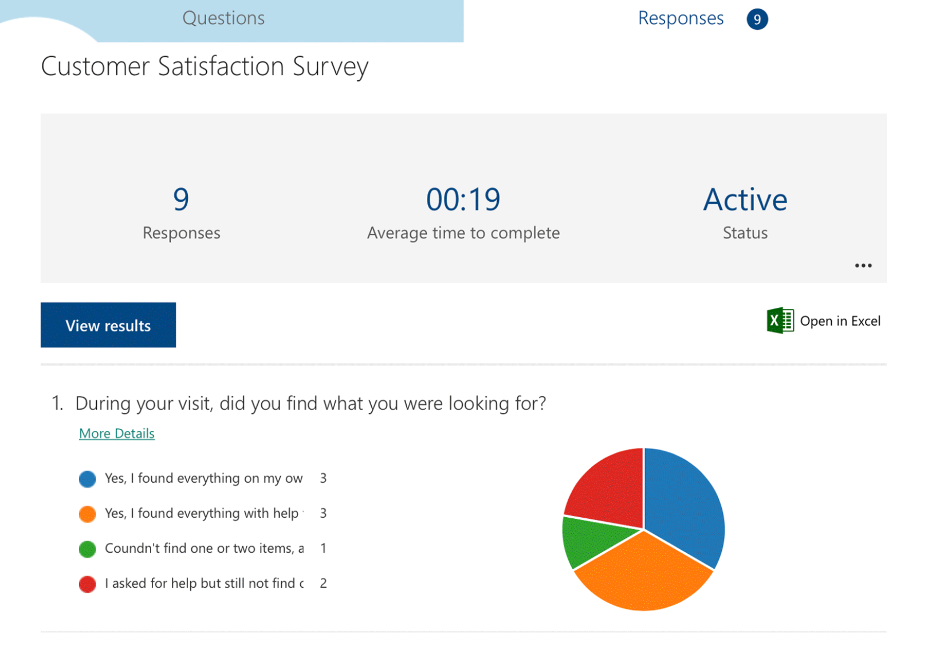Click the Excel icon beside Open in Excel
Viewport: 936px width, 658px height.
(780, 320)
